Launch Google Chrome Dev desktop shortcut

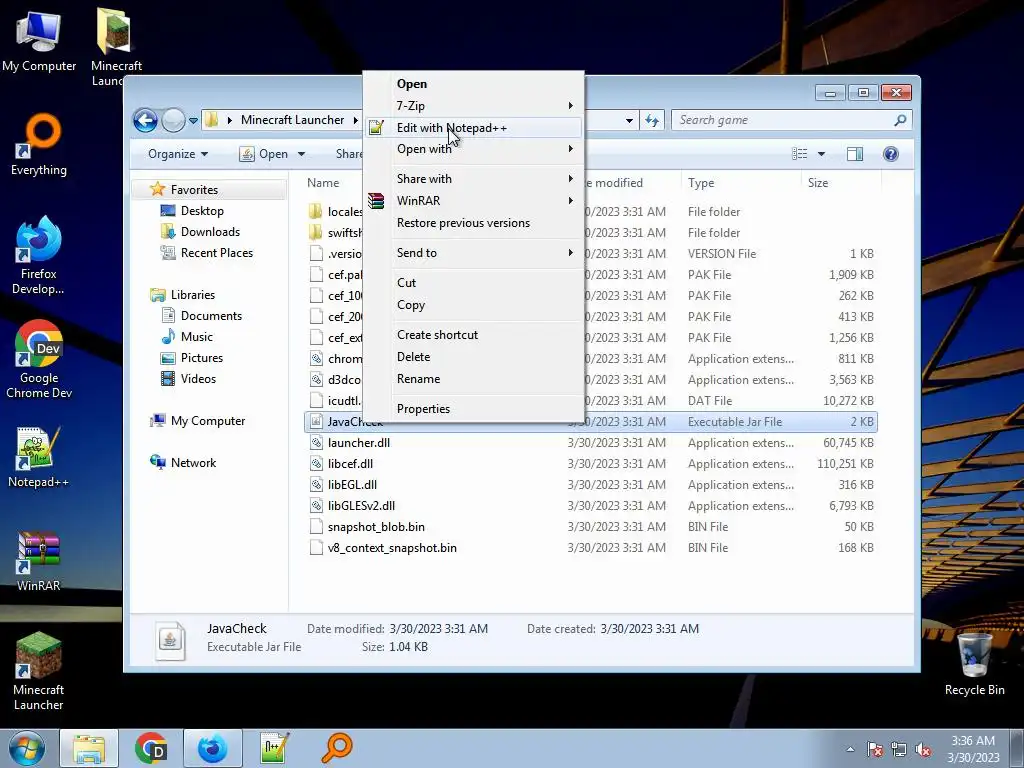(x=39, y=359)
